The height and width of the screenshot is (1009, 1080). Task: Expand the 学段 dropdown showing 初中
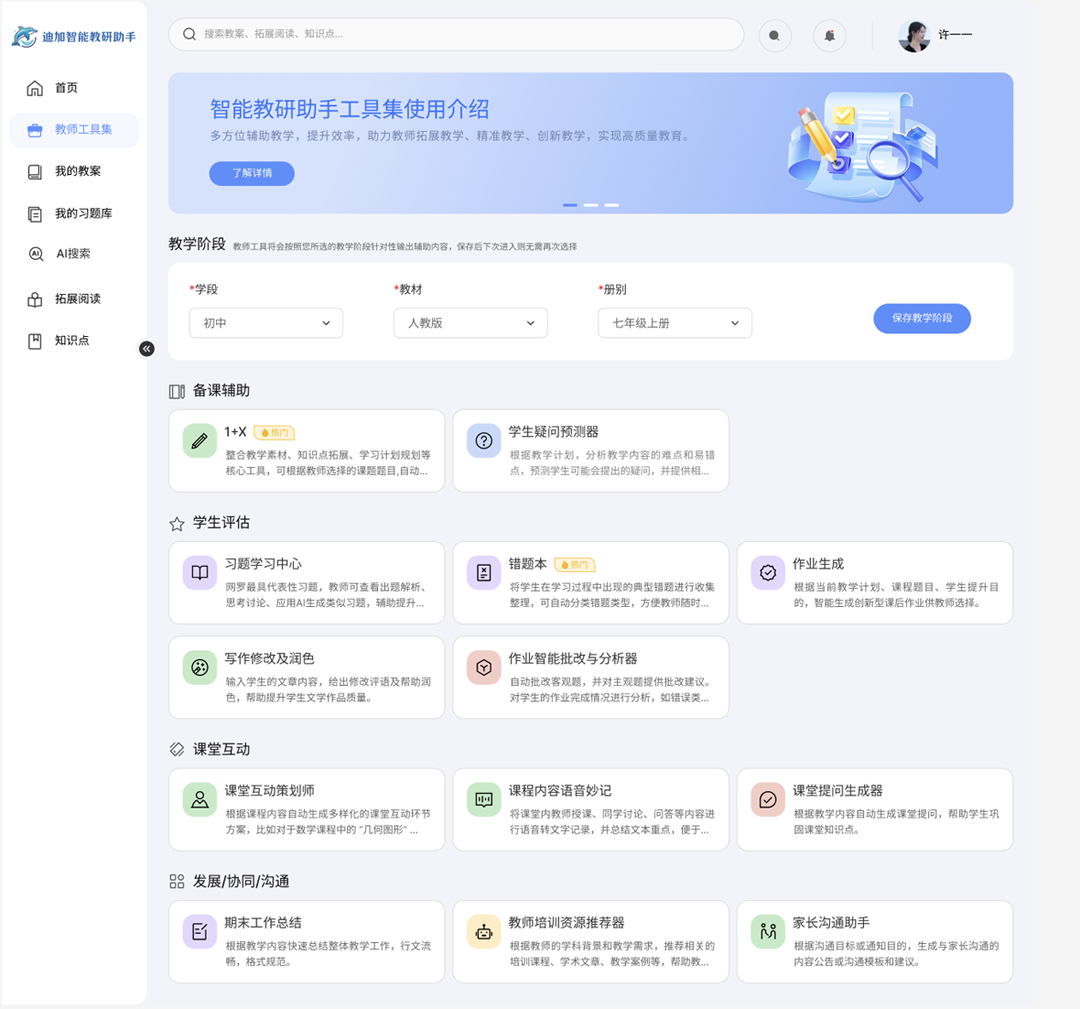pyautogui.click(x=266, y=323)
